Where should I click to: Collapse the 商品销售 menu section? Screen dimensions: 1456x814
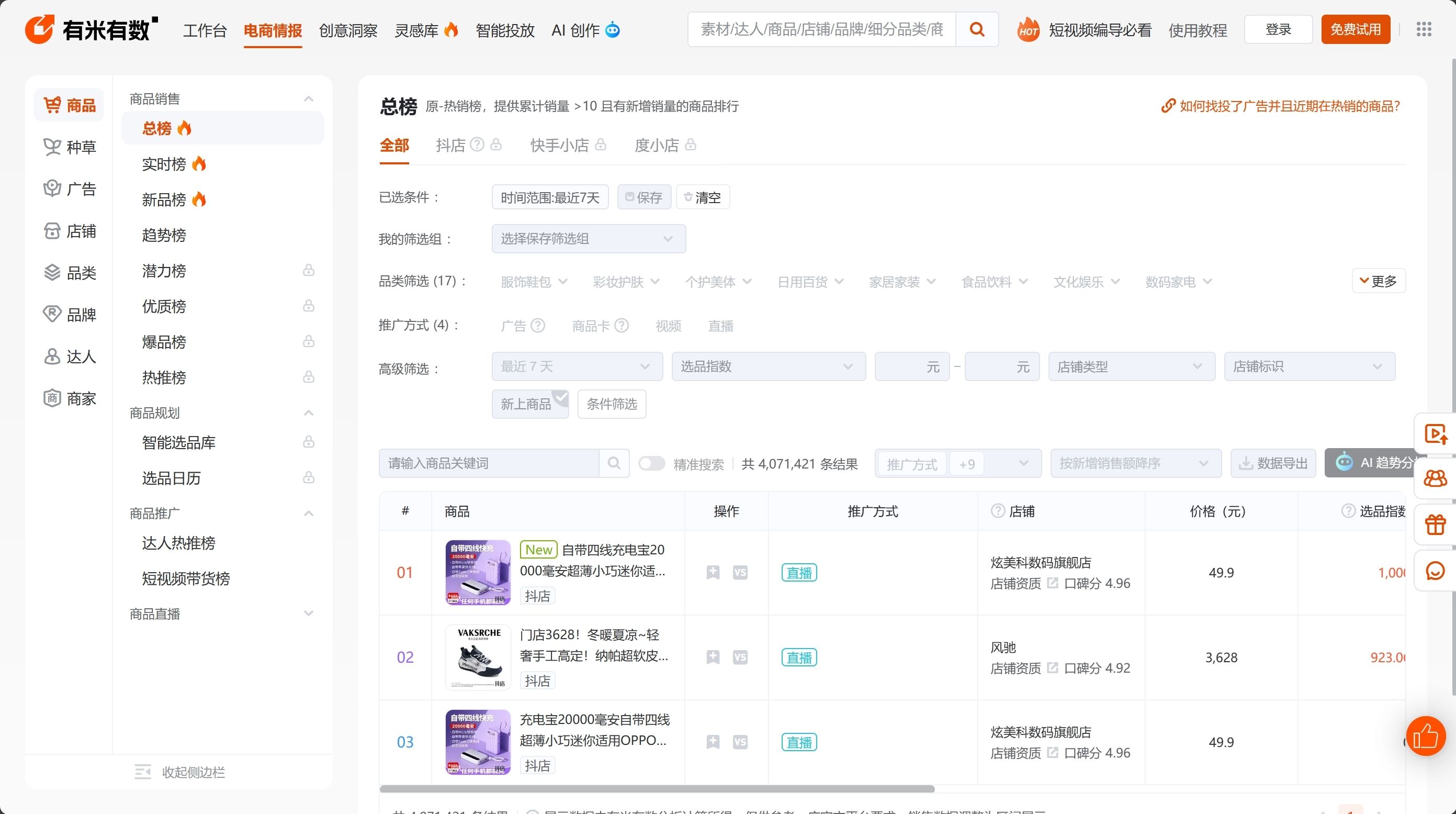(x=309, y=99)
